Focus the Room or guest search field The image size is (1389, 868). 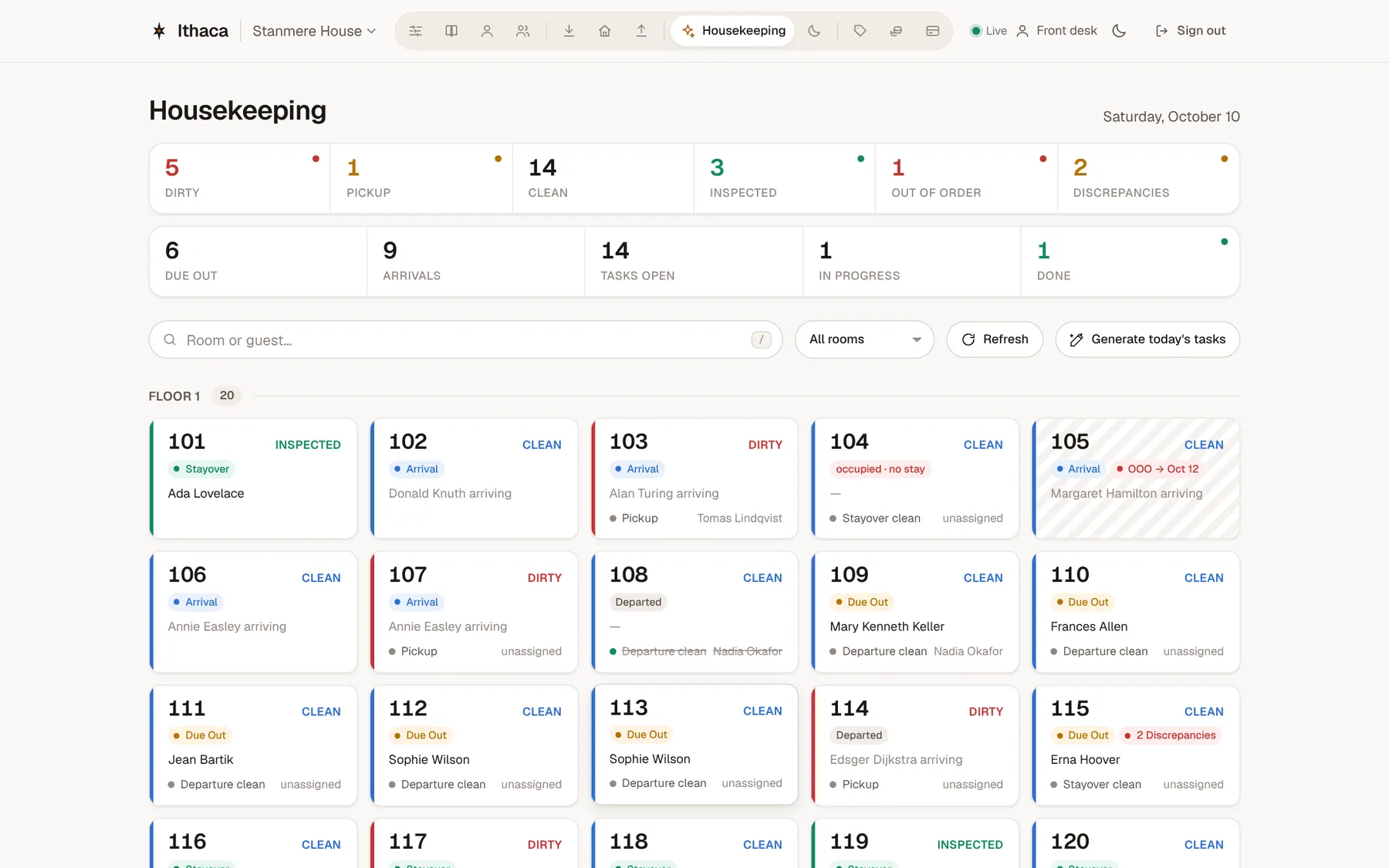tap(465, 339)
